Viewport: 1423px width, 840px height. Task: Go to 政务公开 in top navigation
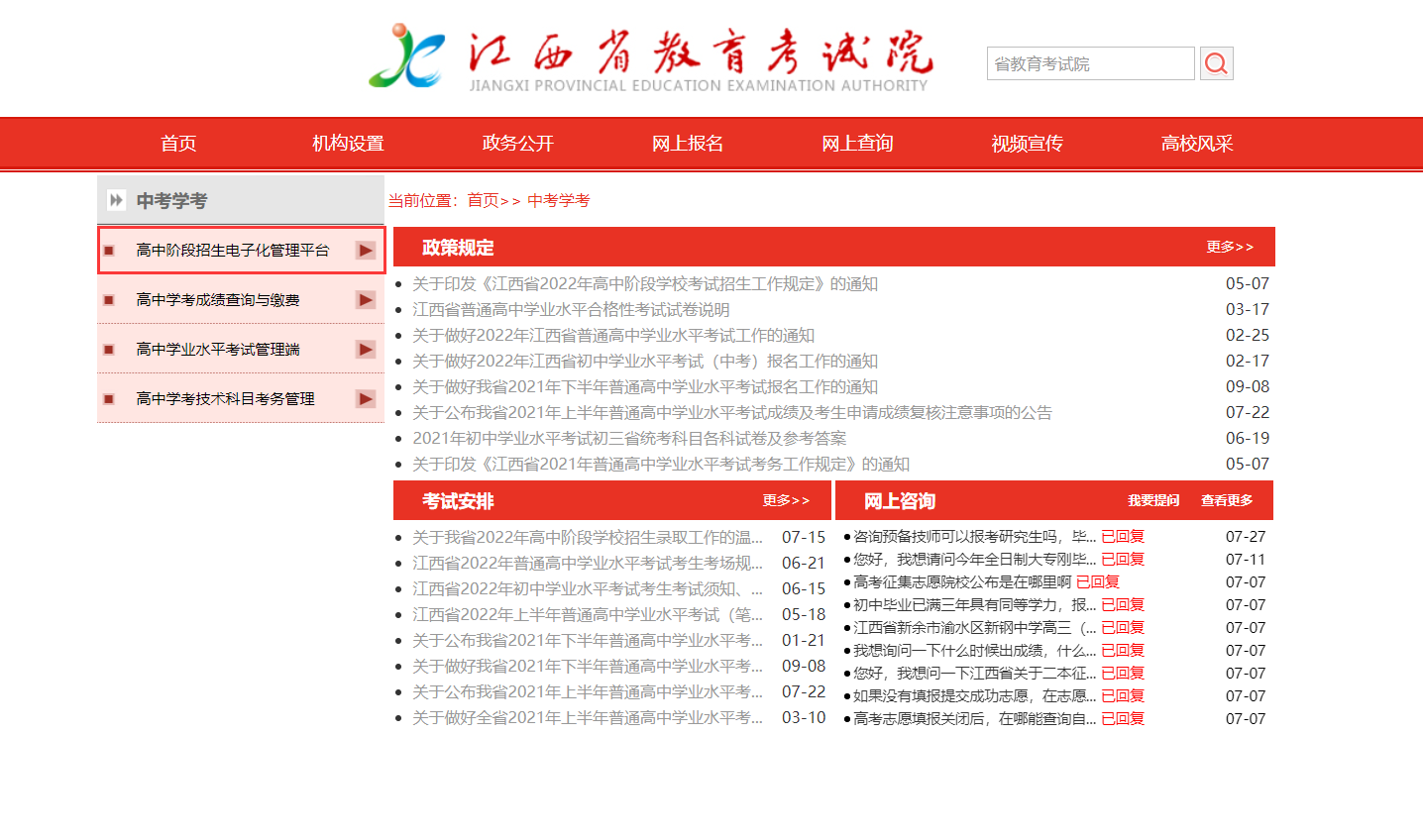pos(517,144)
